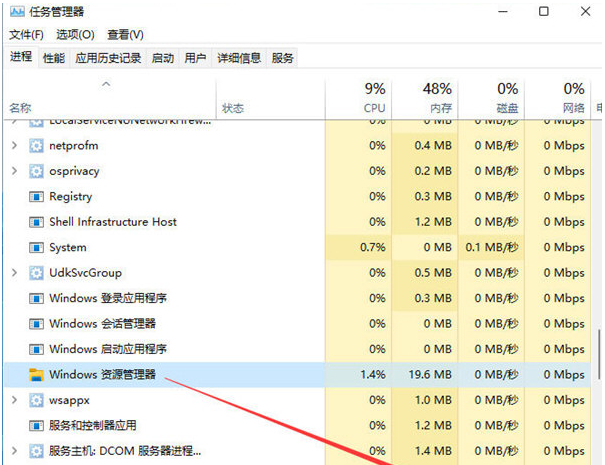Click the Windows 资源管理器 folder icon
This screenshot has height=465, width=605.
point(36,375)
